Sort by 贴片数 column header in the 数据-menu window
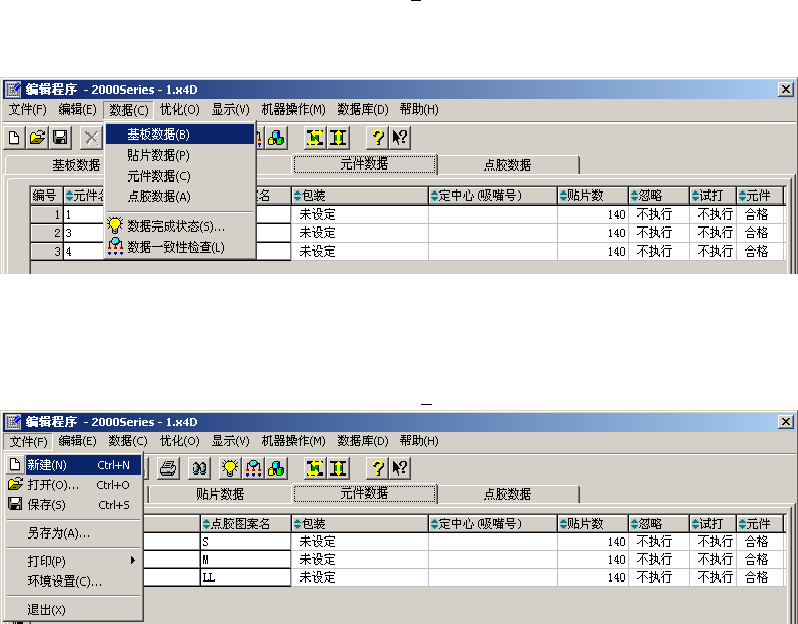798x624 pixels. tap(593, 195)
